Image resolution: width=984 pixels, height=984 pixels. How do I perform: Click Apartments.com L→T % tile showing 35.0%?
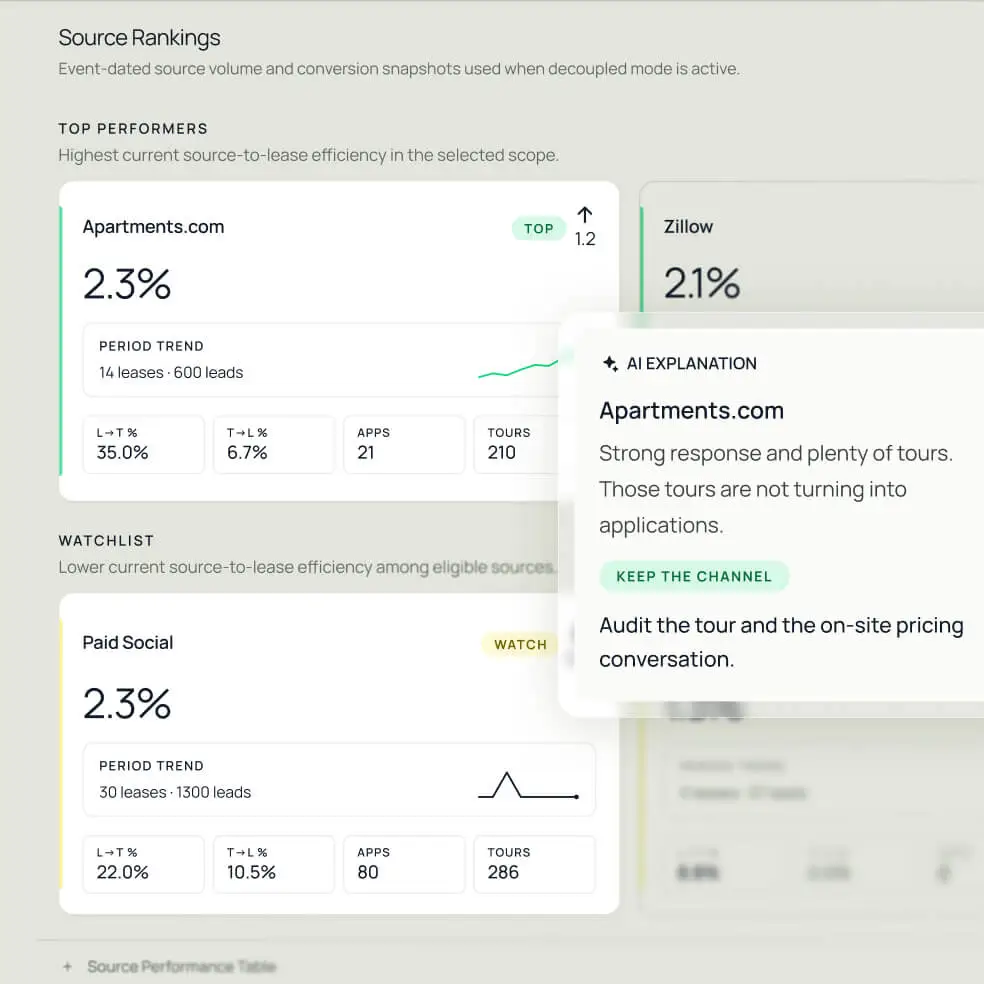click(144, 444)
